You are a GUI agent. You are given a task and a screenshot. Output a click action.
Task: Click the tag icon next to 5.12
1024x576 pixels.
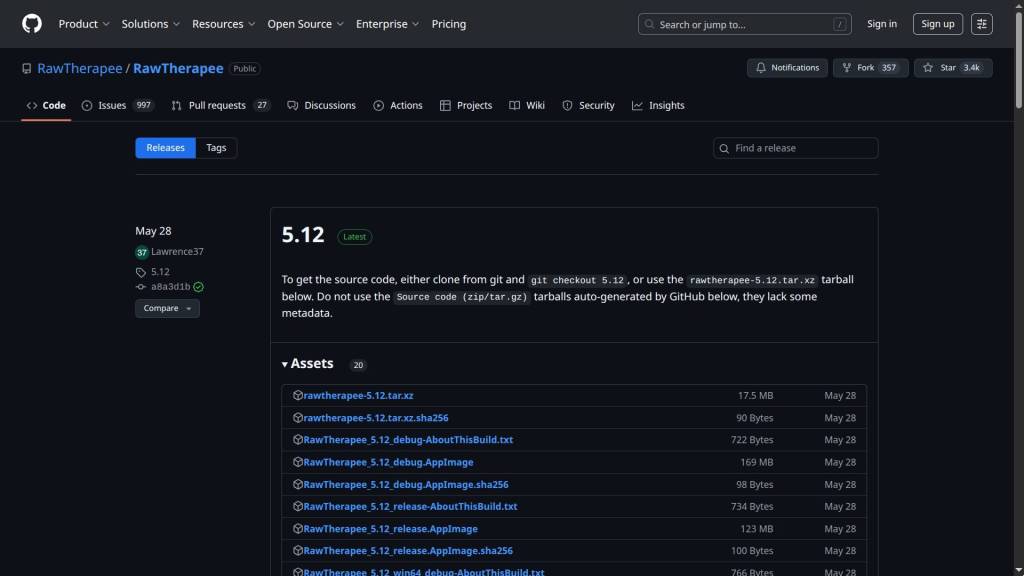point(140,272)
